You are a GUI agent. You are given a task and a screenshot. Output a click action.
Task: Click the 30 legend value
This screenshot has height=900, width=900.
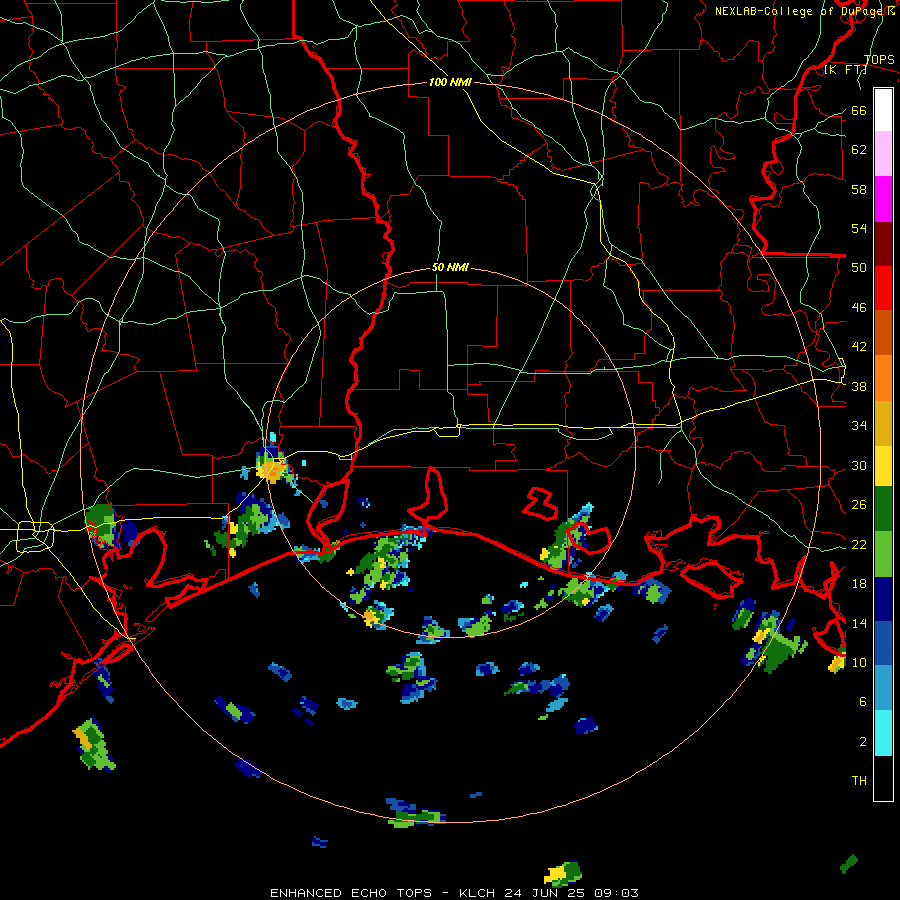tap(859, 465)
